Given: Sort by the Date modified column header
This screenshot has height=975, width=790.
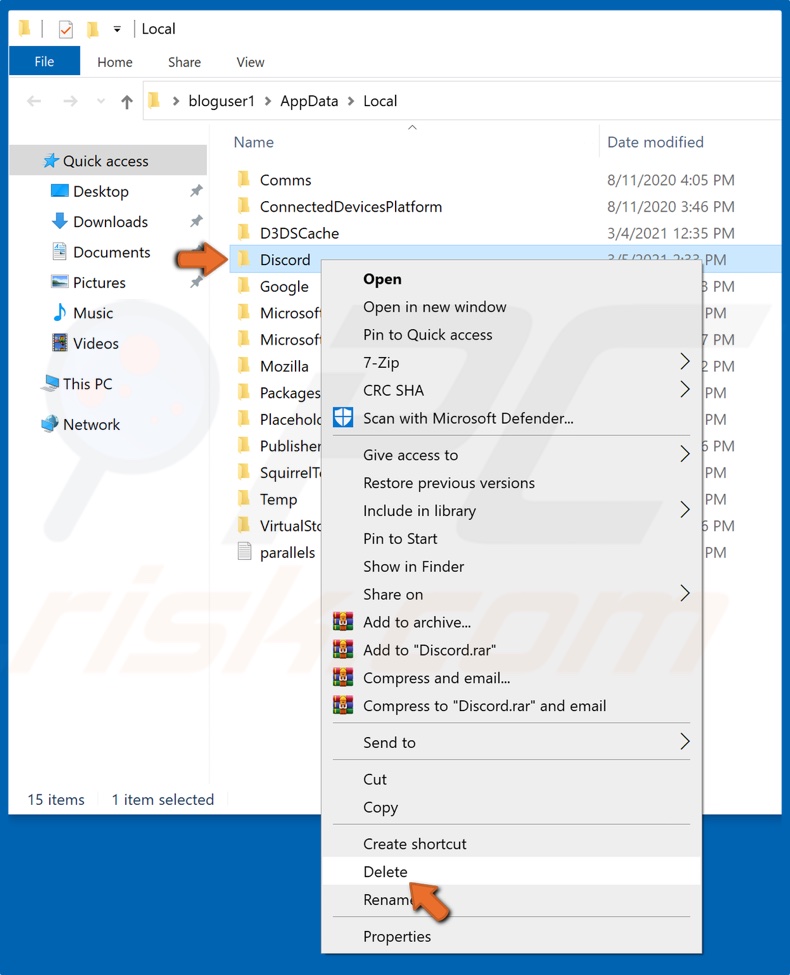Looking at the screenshot, I should pos(655,142).
